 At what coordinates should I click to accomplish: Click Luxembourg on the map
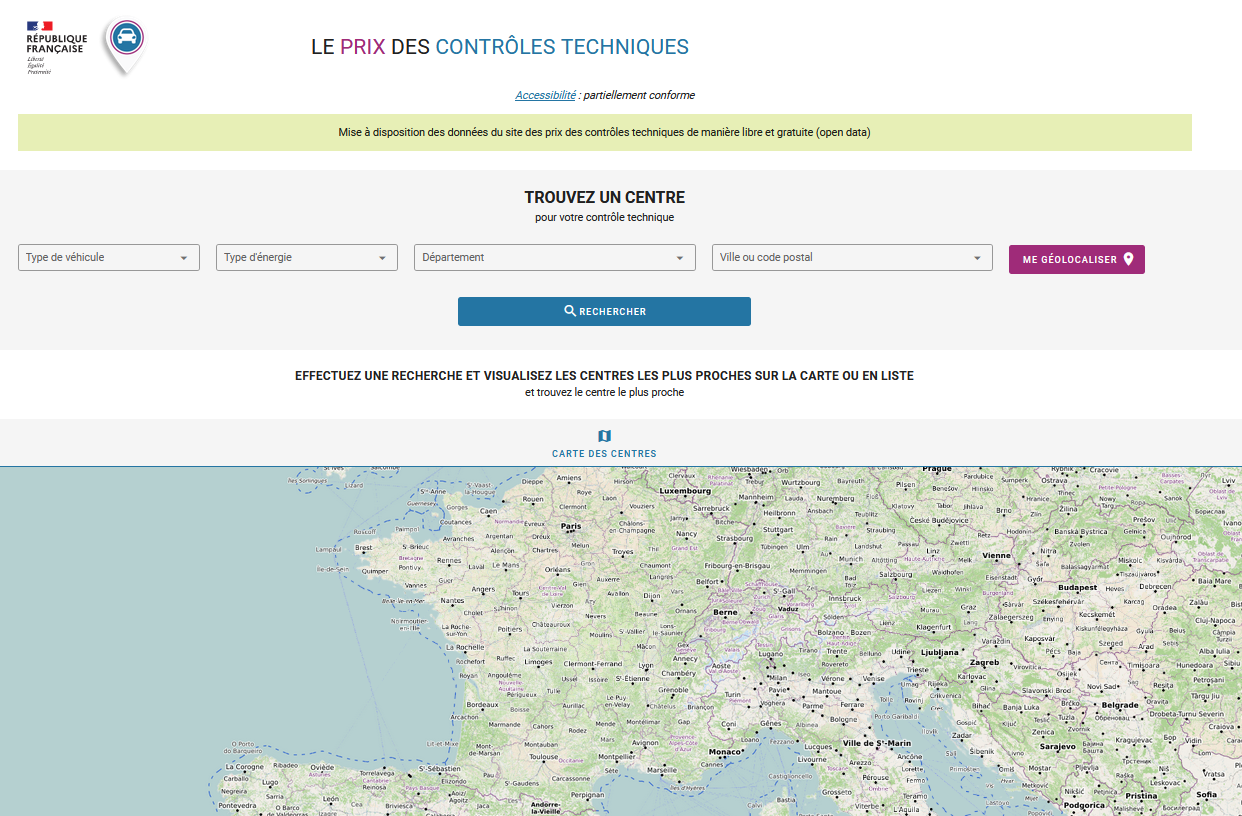tap(685, 491)
